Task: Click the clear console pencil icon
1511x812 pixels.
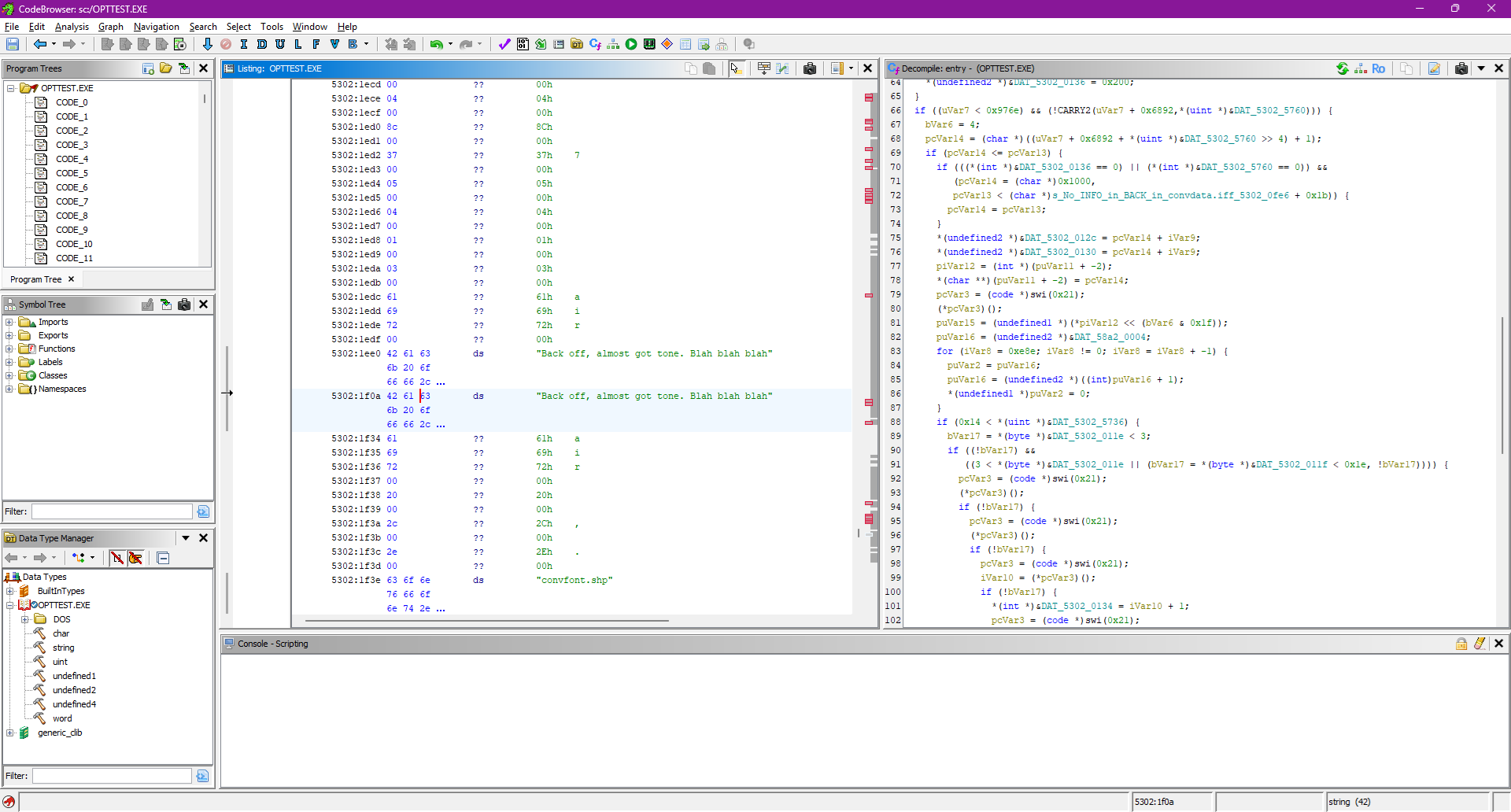Action: click(x=1480, y=644)
